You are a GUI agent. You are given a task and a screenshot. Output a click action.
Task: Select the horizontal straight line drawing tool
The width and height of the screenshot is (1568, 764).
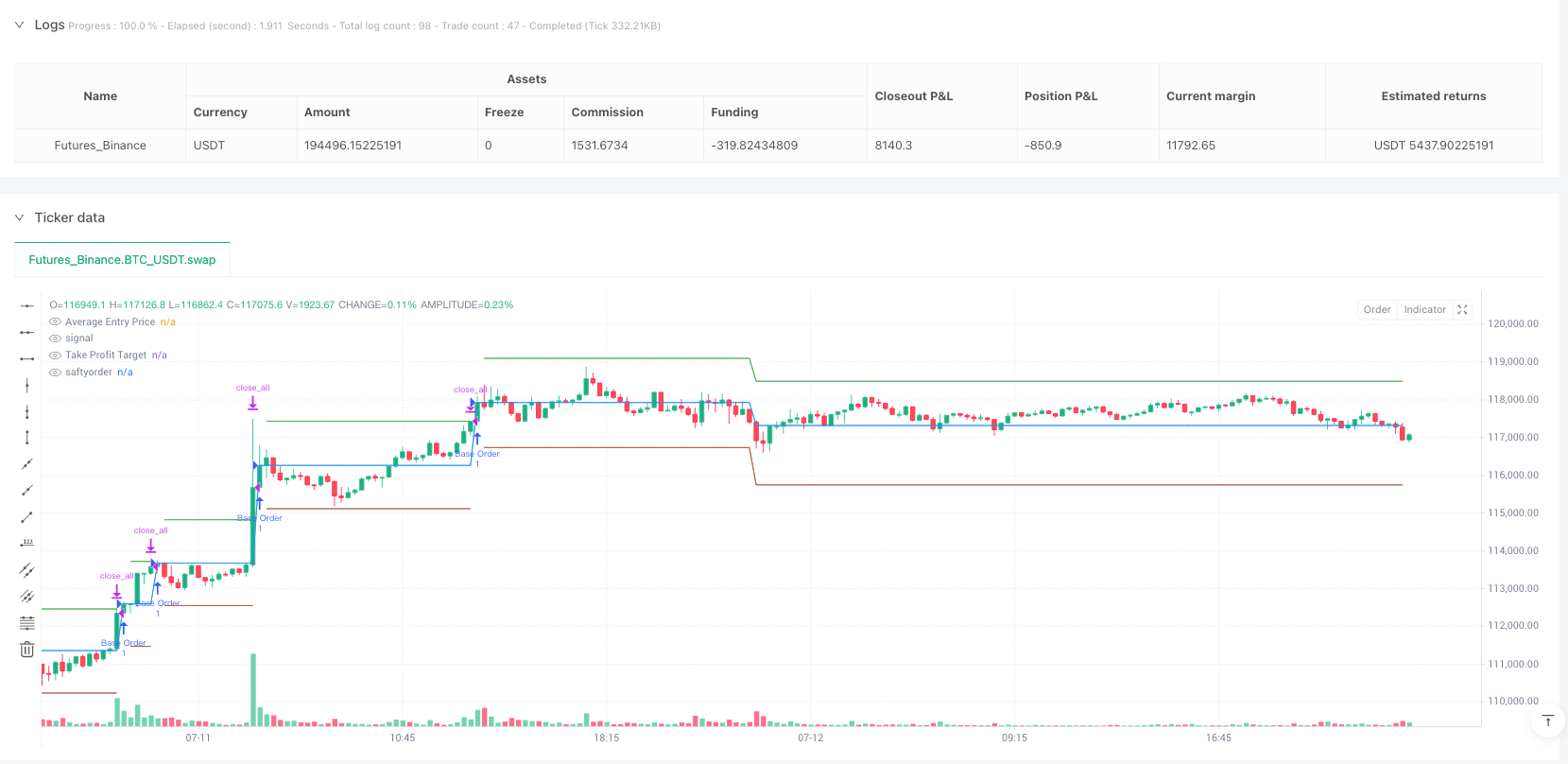pos(27,306)
